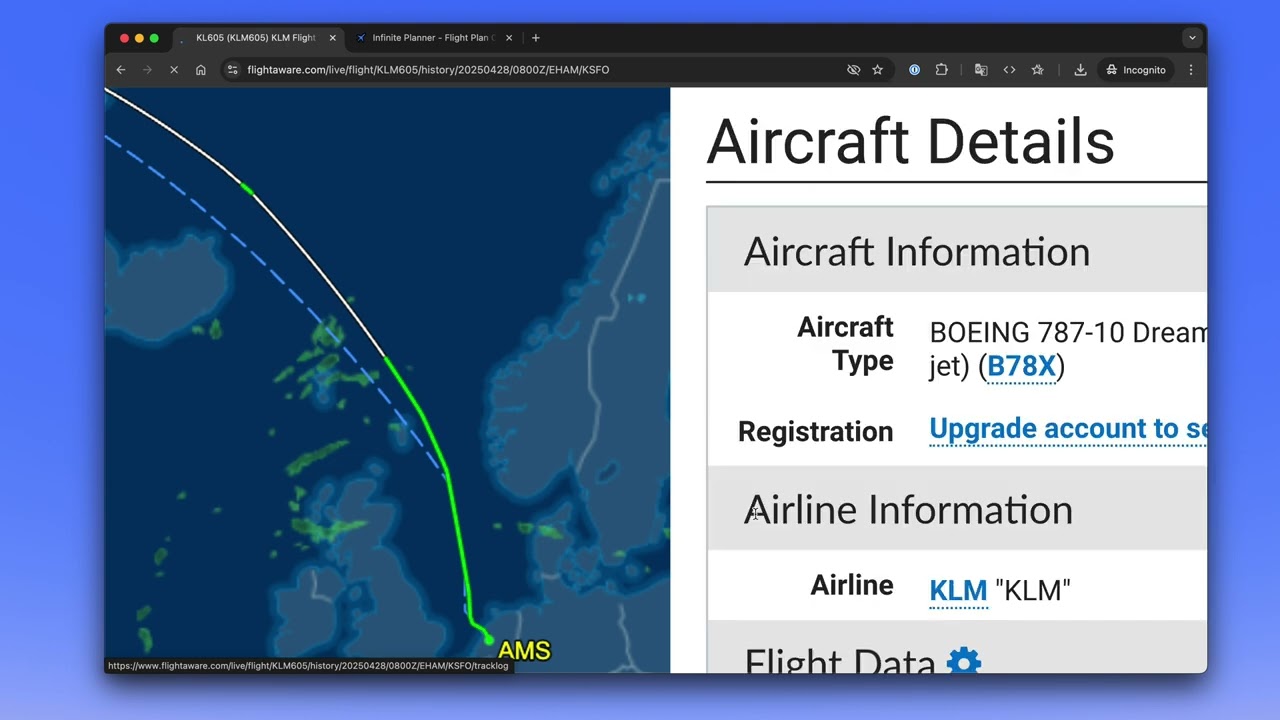Open the blue password manager extension icon
1280x720 pixels.
tap(914, 70)
